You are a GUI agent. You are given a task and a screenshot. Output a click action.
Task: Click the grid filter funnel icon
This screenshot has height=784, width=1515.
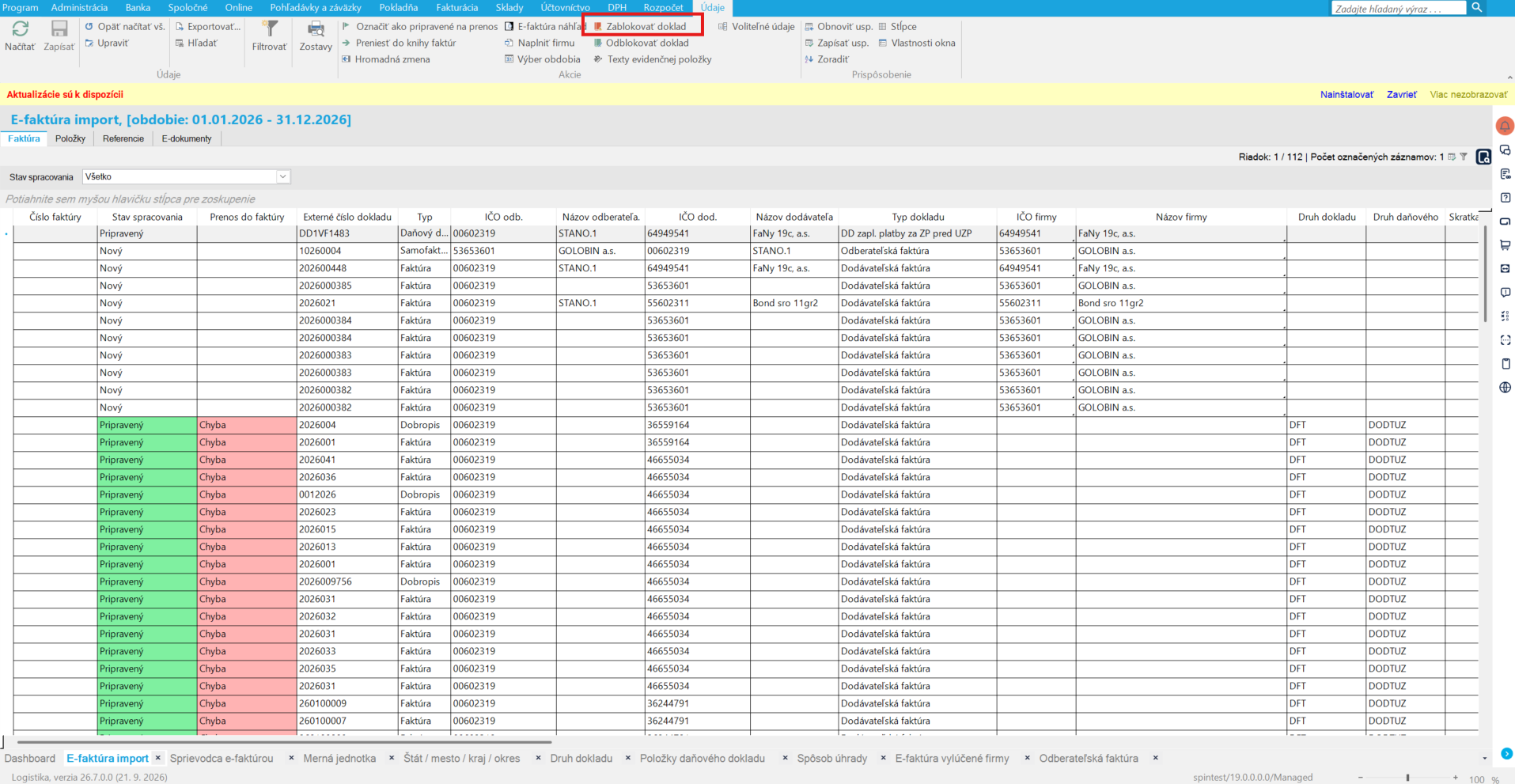click(x=1464, y=157)
